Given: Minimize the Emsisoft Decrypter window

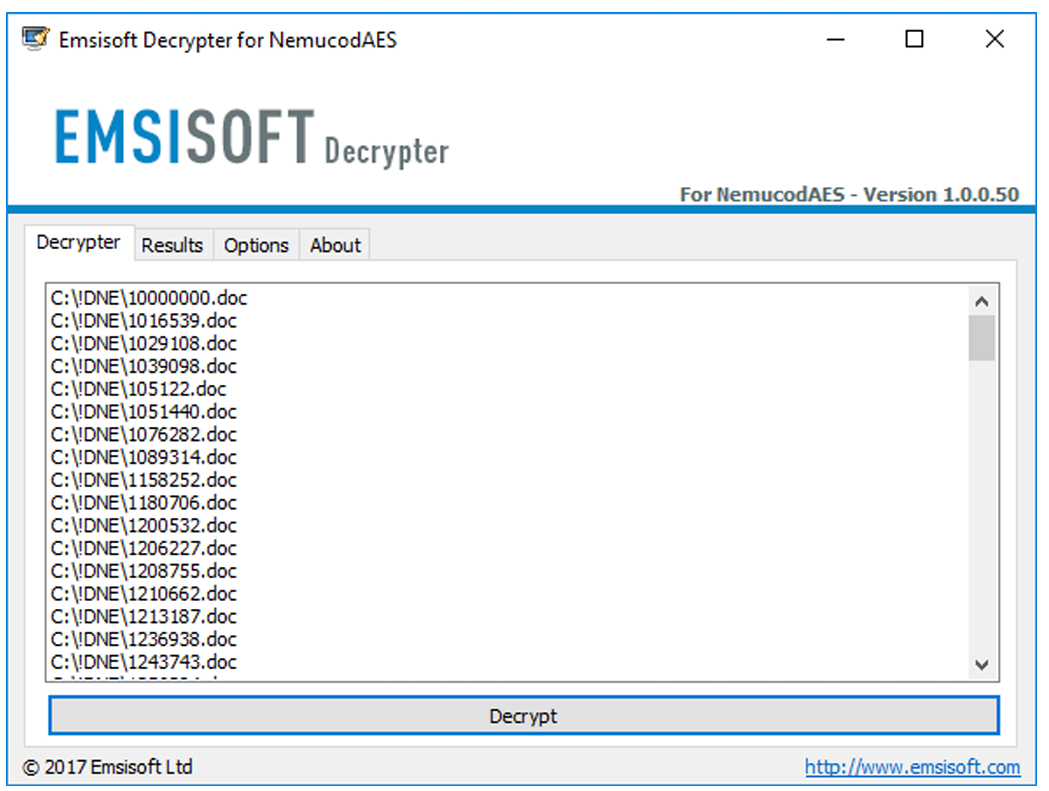Looking at the screenshot, I should (x=836, y=39).
